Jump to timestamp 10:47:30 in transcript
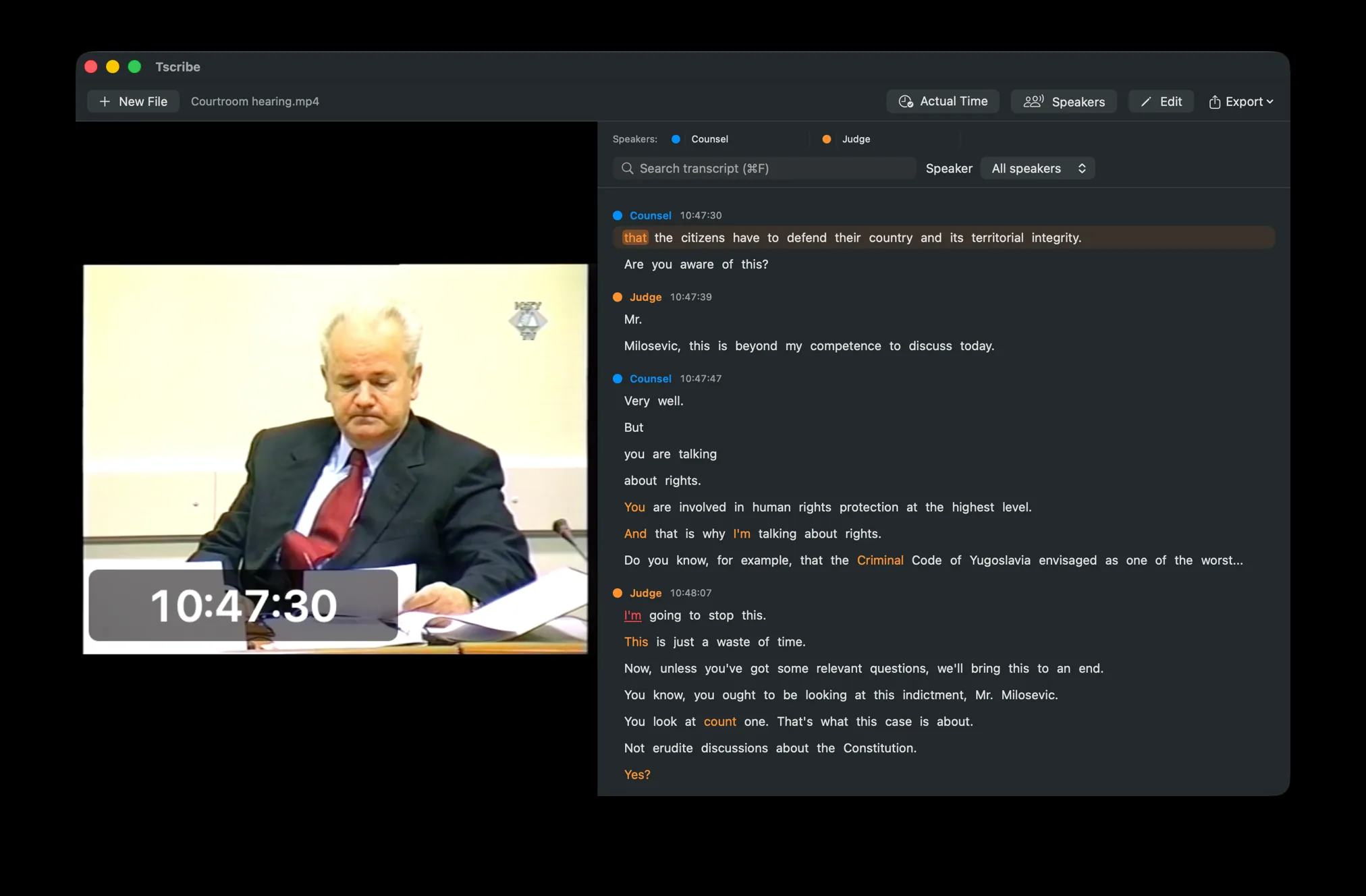Screen dimensions: 1366x896 point(701,215)
